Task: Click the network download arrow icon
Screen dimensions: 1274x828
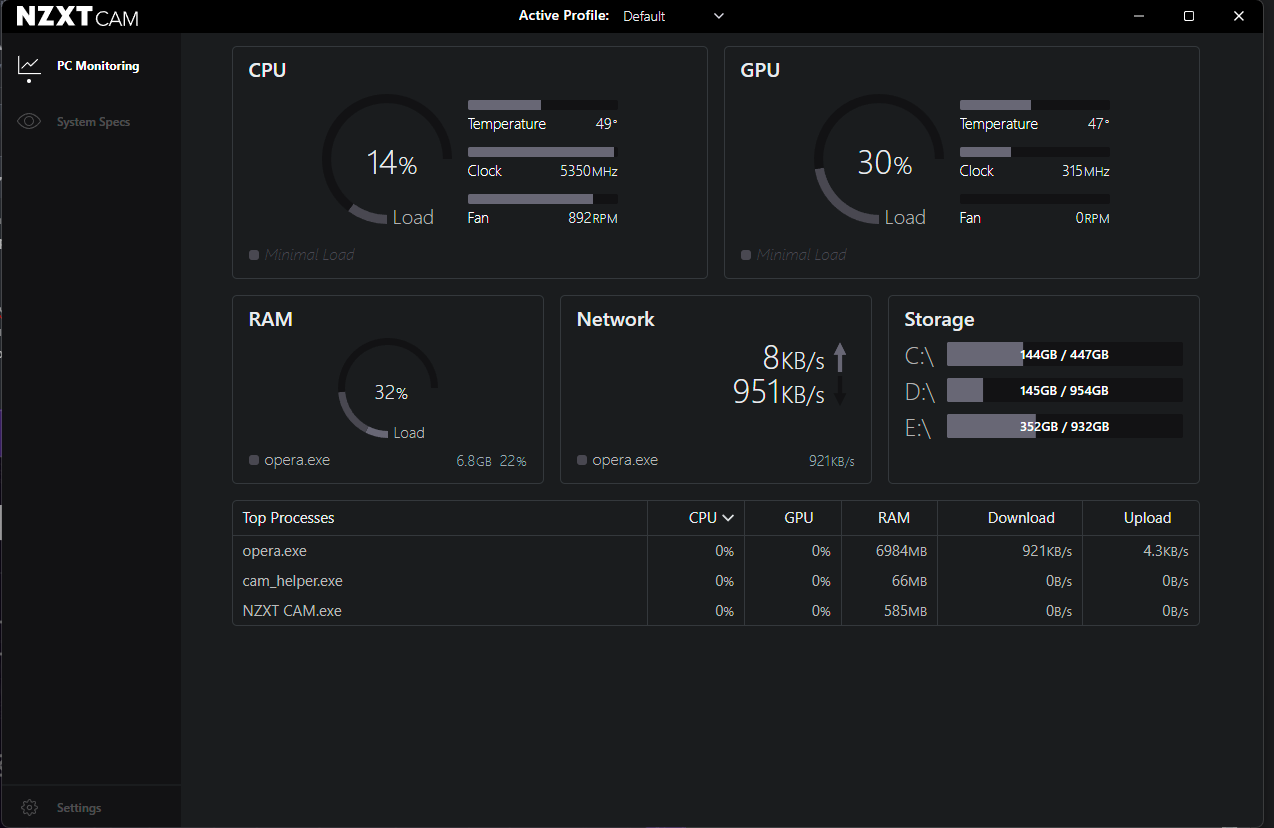Action: 840,391
